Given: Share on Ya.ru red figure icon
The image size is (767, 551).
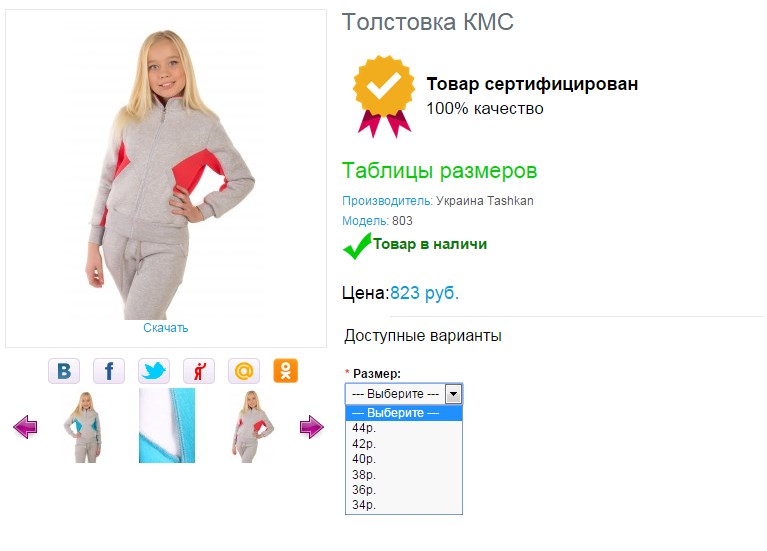Looking at the screenshot, I should (199, 371).
